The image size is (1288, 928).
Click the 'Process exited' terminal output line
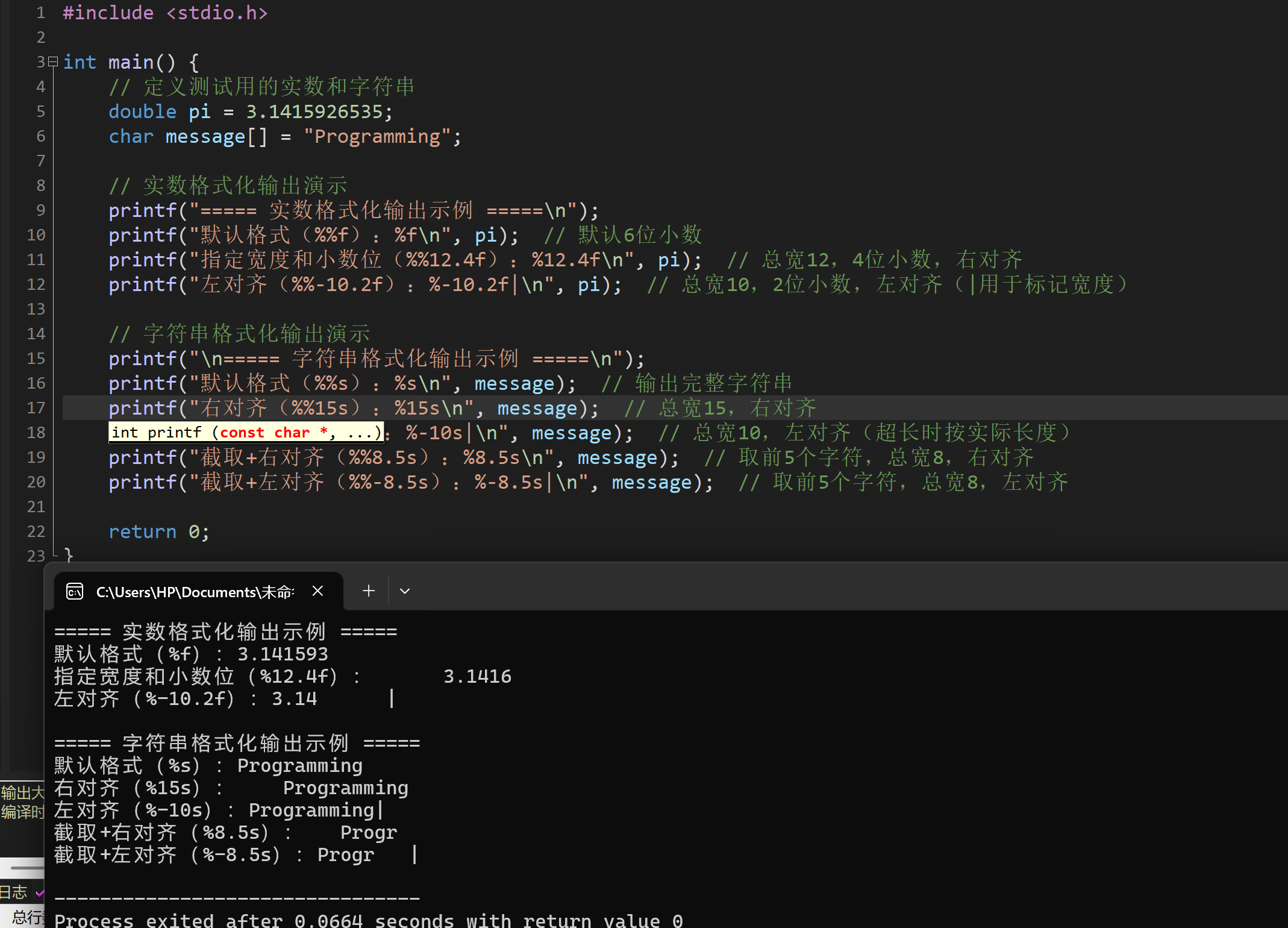(367, 920)
